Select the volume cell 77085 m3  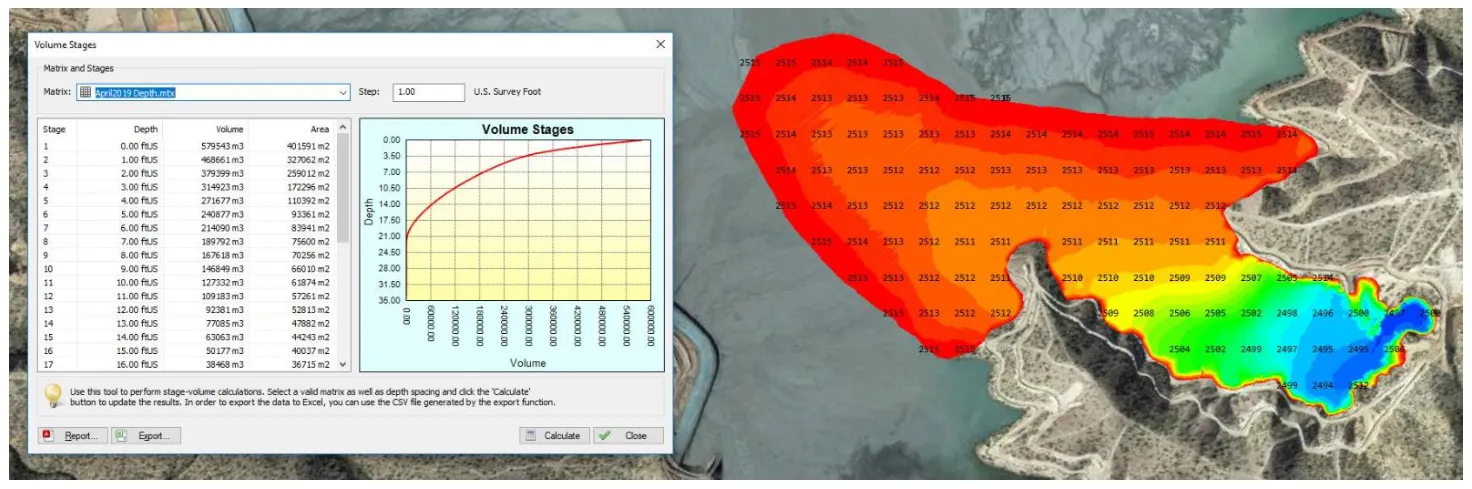224,324
